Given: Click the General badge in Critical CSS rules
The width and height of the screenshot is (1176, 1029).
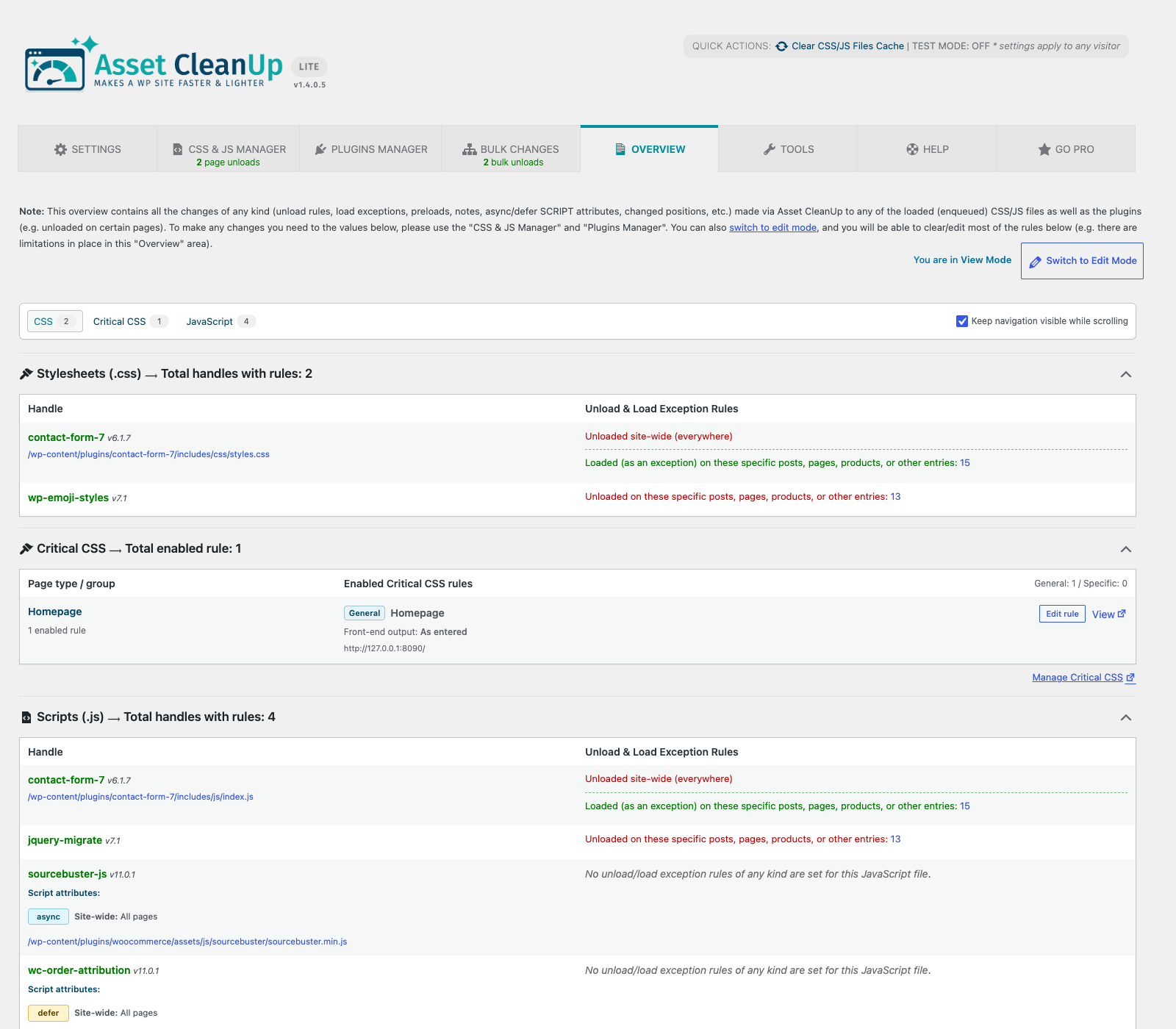Looking at the screenshot, I should [365, 613].
